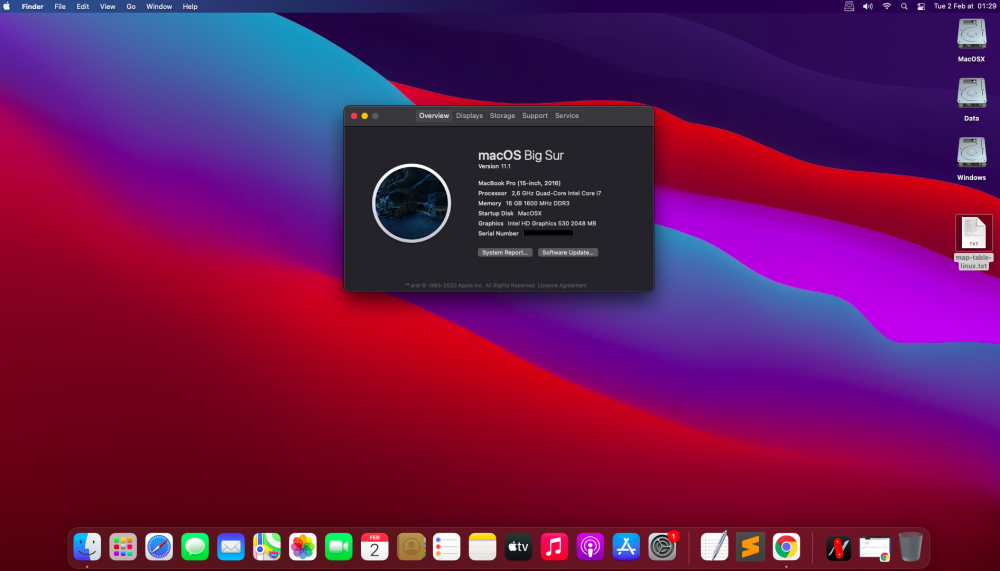This screenshot has height=571, width=1000.
Task: Open Calendar showing Feb 2 in the Dock
Action: click(374, 547)
